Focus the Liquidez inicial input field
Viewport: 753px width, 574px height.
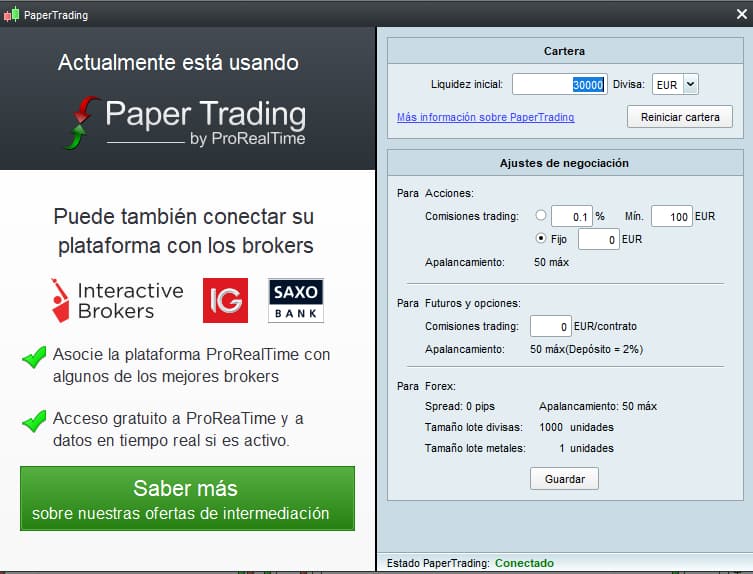coord(559,85)
